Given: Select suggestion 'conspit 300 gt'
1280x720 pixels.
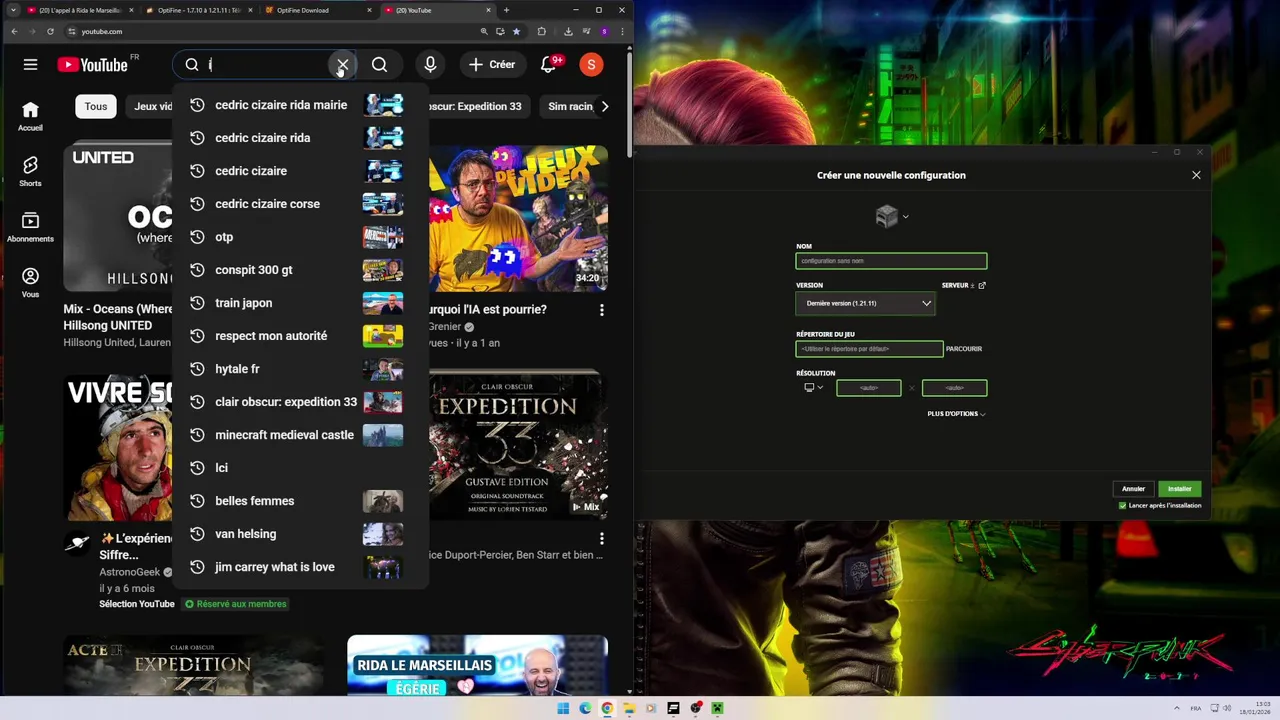Looking at the screenshot, I should click(300, 270).
